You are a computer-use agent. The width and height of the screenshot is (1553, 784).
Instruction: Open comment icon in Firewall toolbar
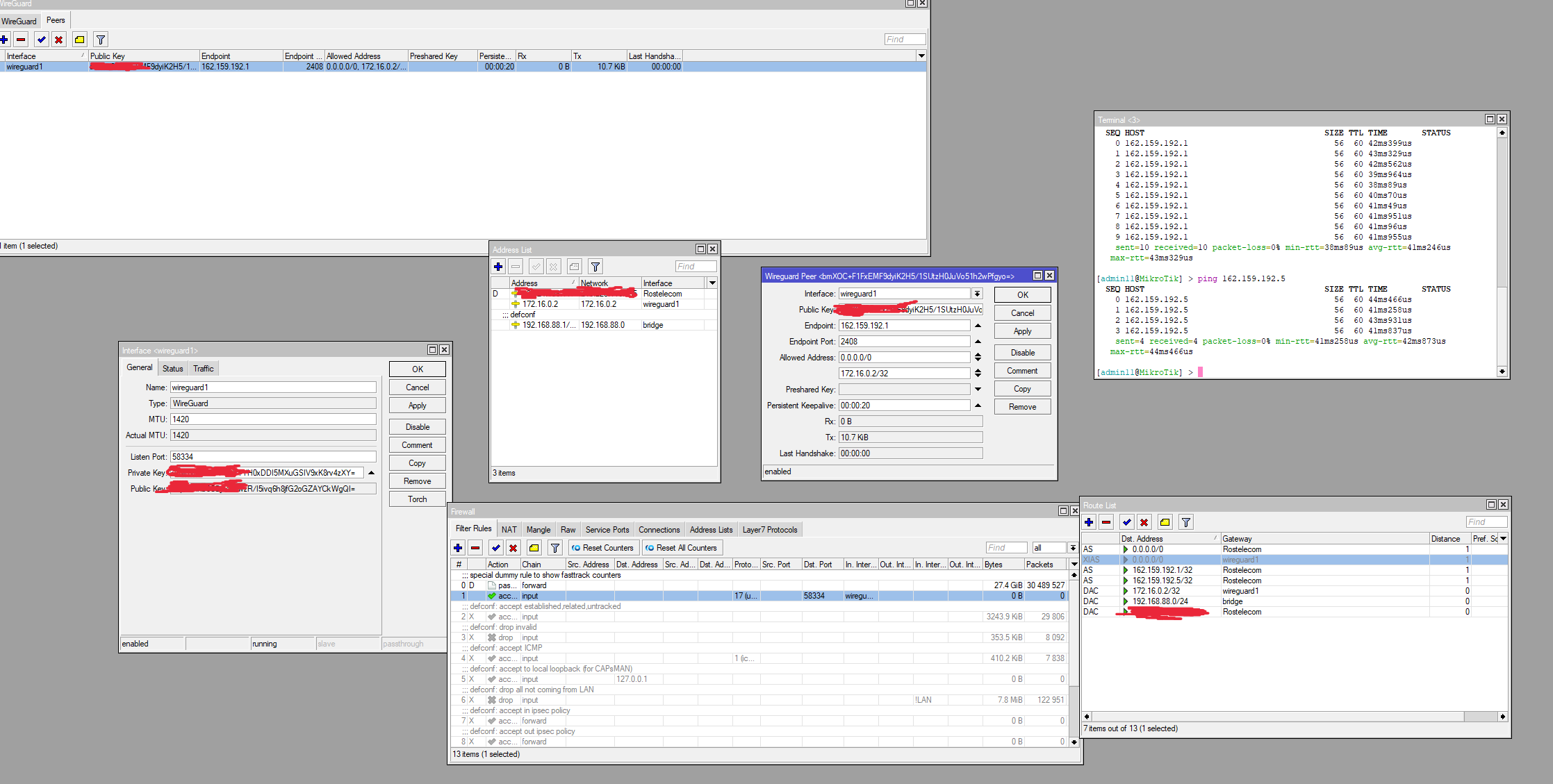point(534,548)
